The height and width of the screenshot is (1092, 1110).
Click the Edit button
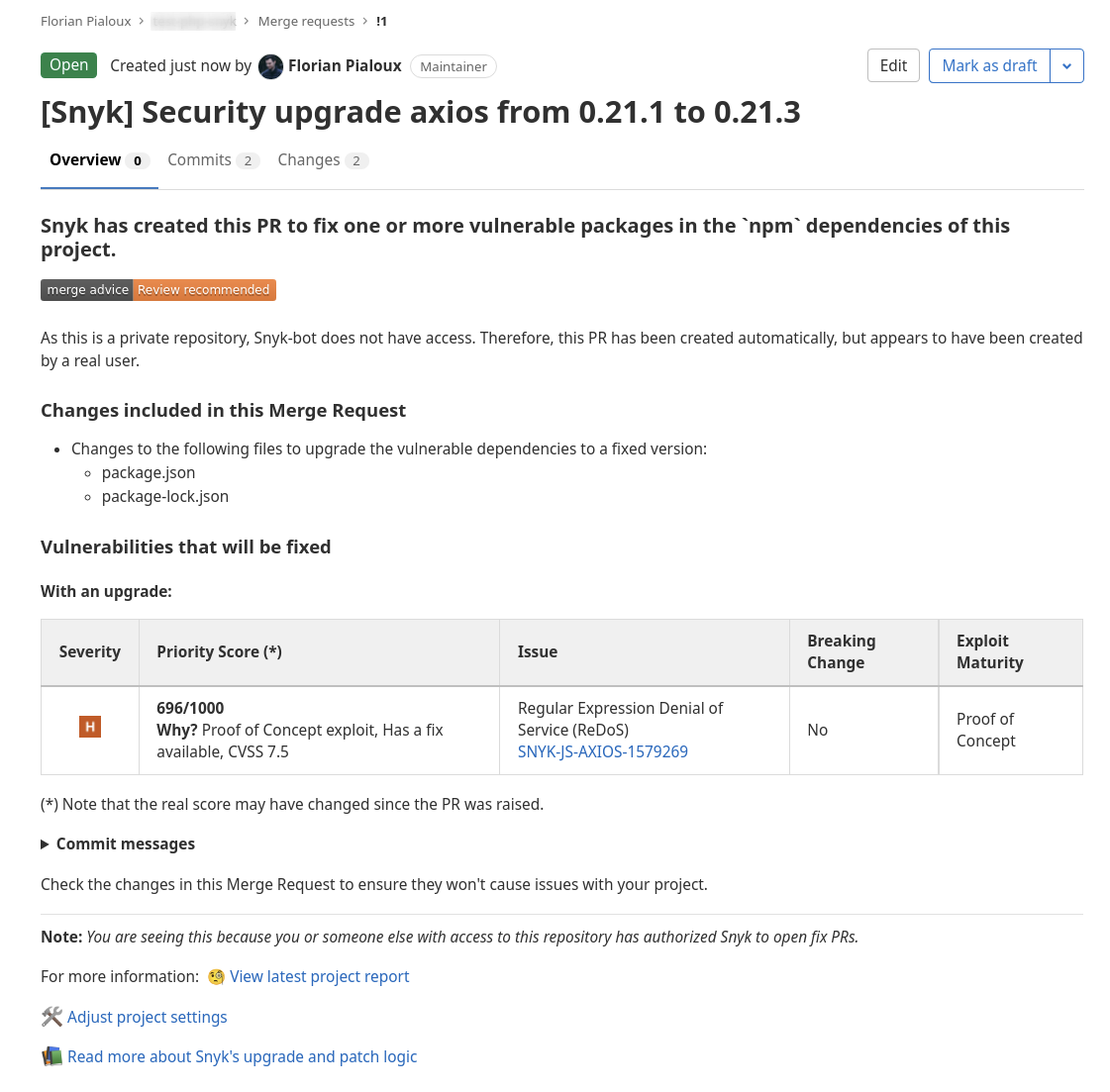(892, 65)
